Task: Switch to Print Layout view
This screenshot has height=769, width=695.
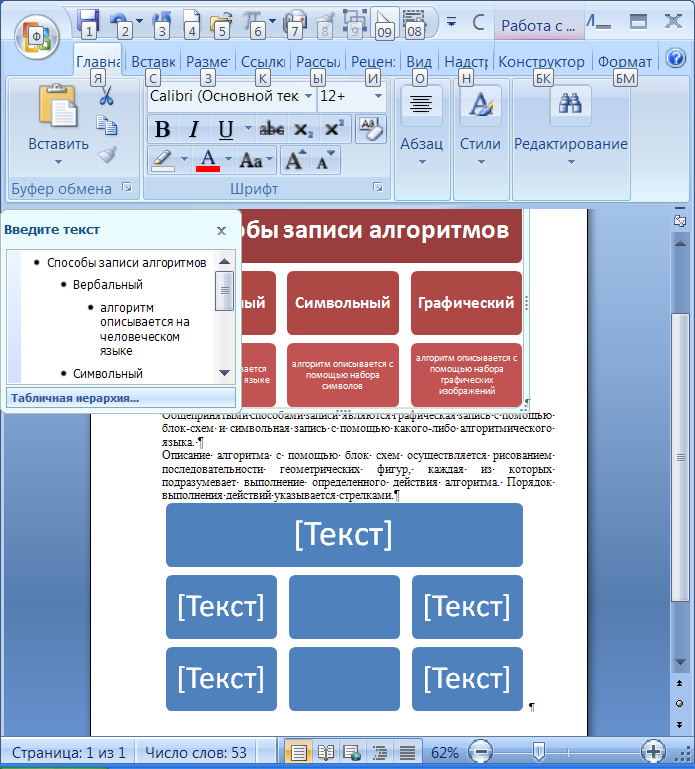Action: pos(298,752)
